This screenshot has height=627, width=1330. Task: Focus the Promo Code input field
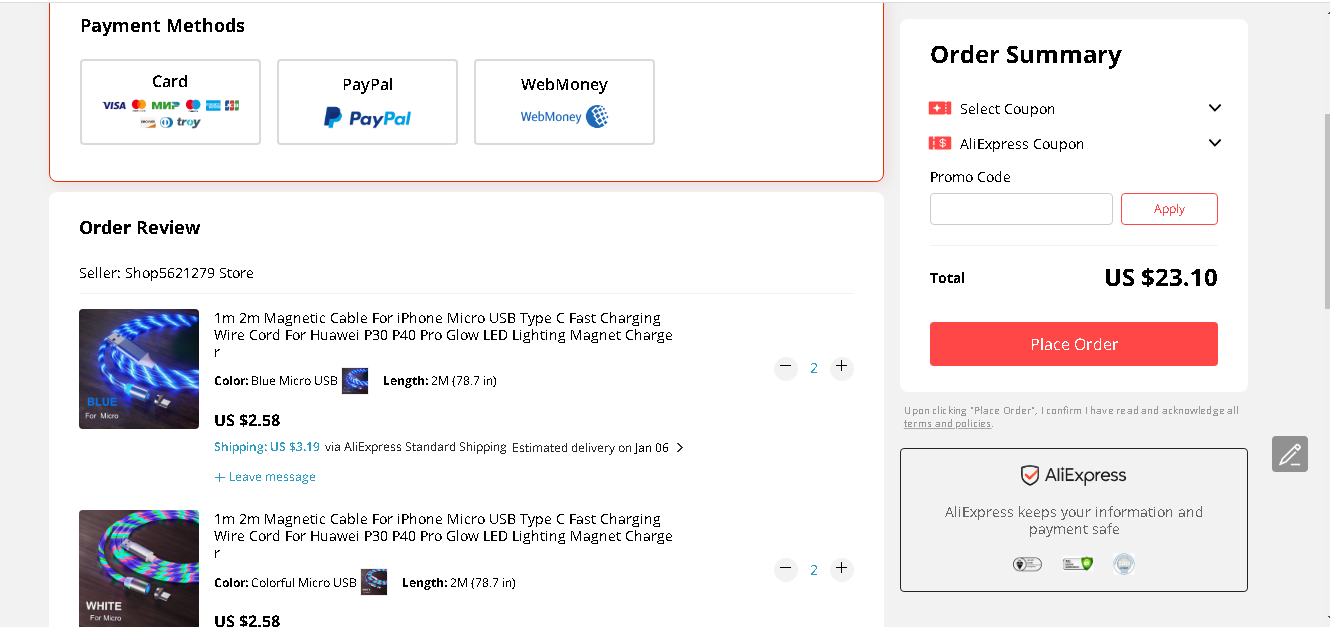point(1021,209)
